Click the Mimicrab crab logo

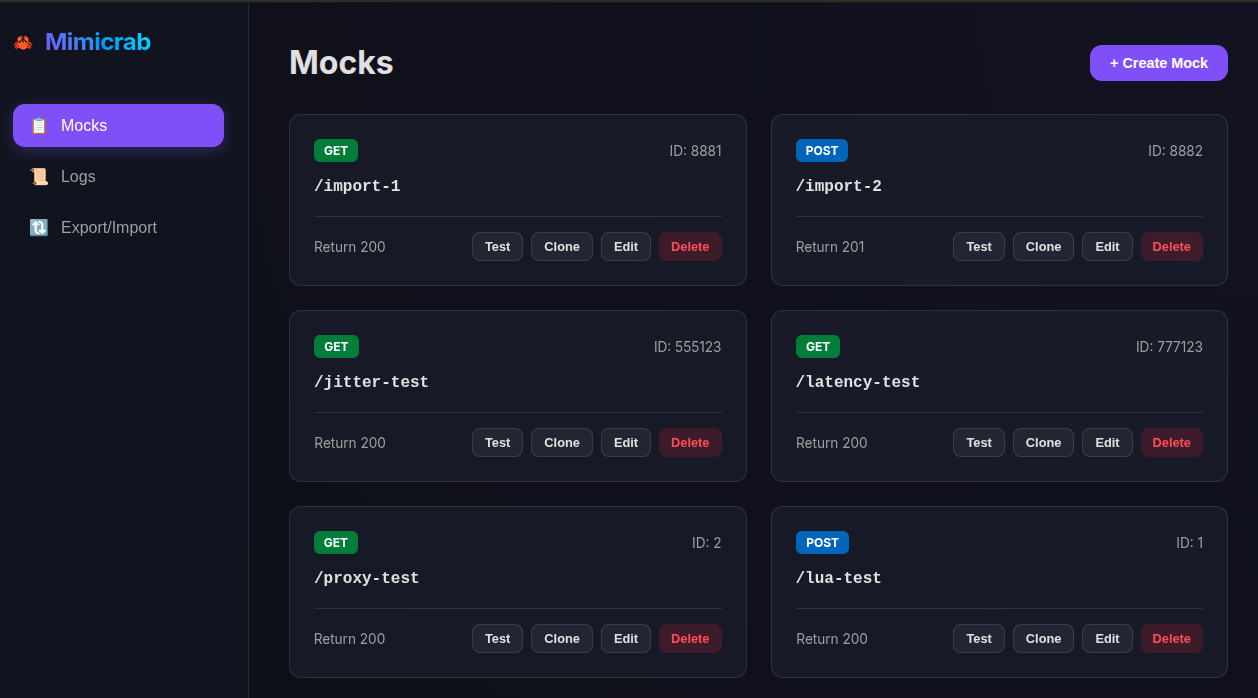22,42
